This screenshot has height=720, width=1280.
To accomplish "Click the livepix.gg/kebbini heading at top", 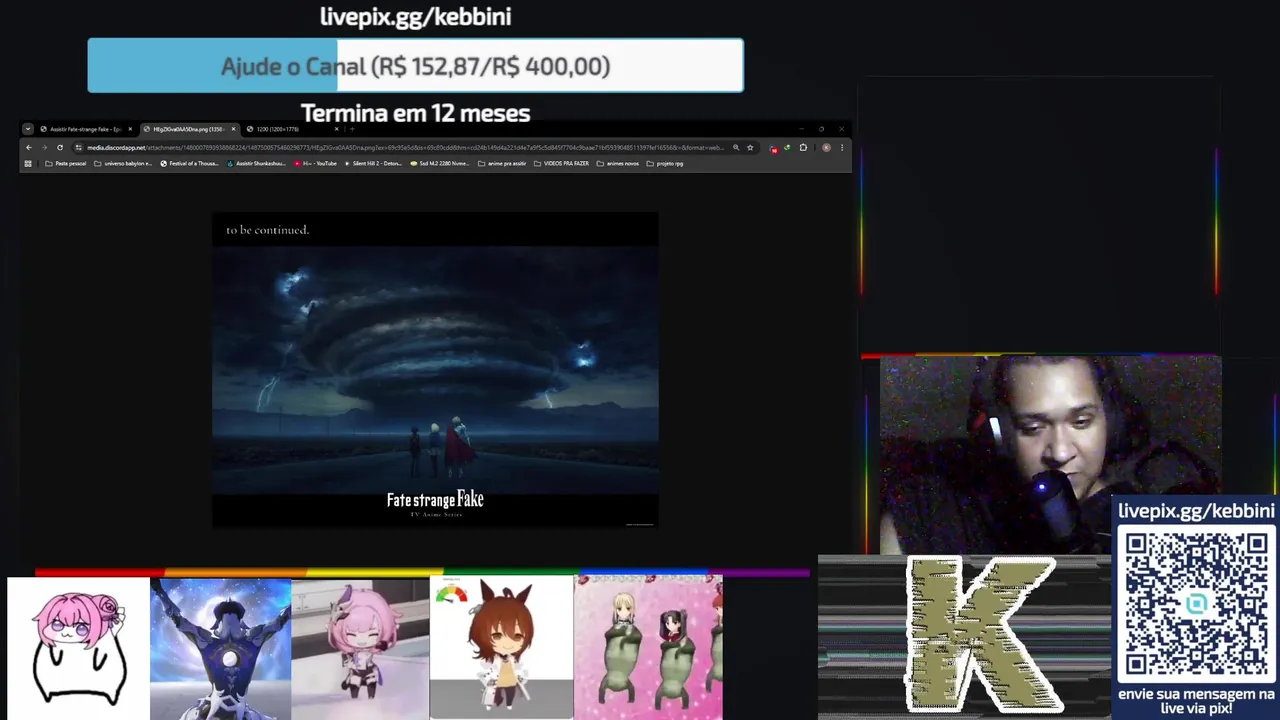I will click(415, 17).
